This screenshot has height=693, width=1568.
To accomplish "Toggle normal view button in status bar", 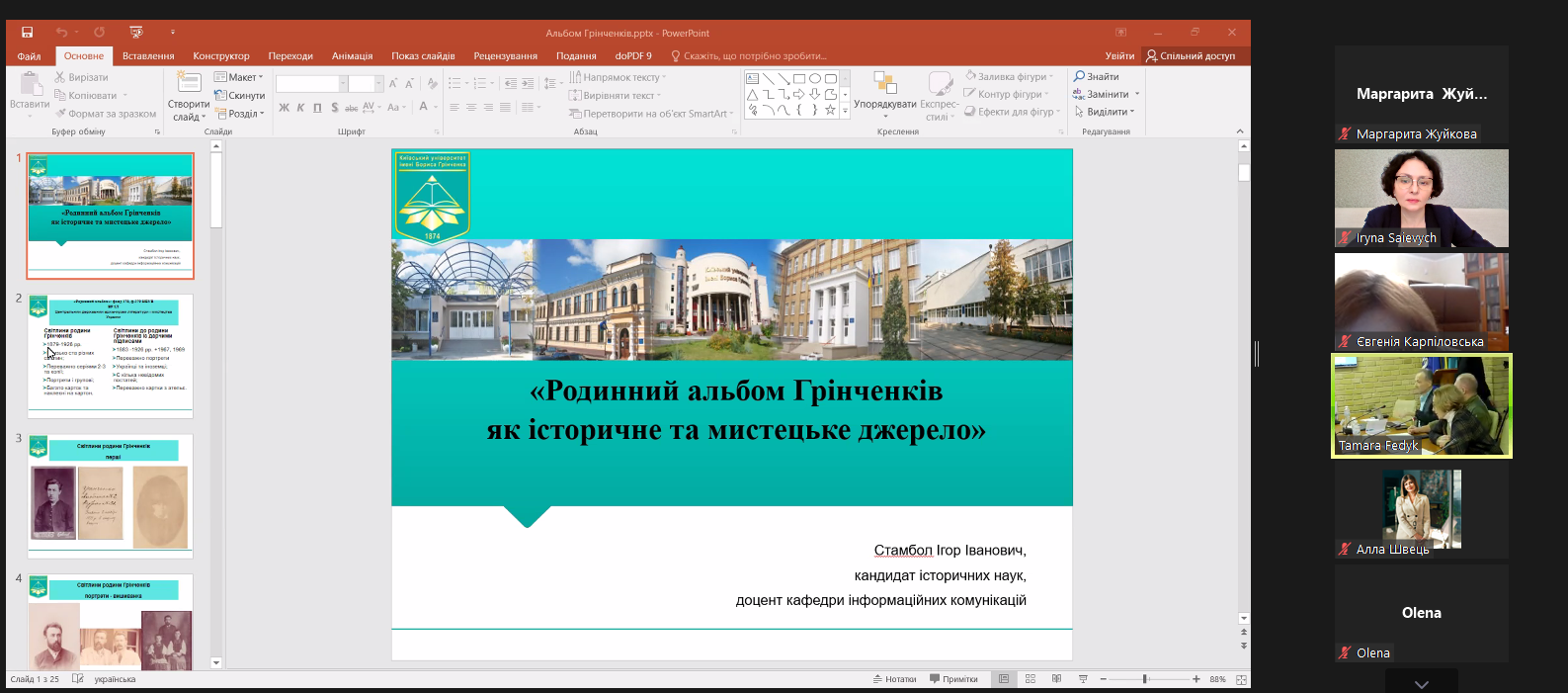I will [x=1004, y=679].
